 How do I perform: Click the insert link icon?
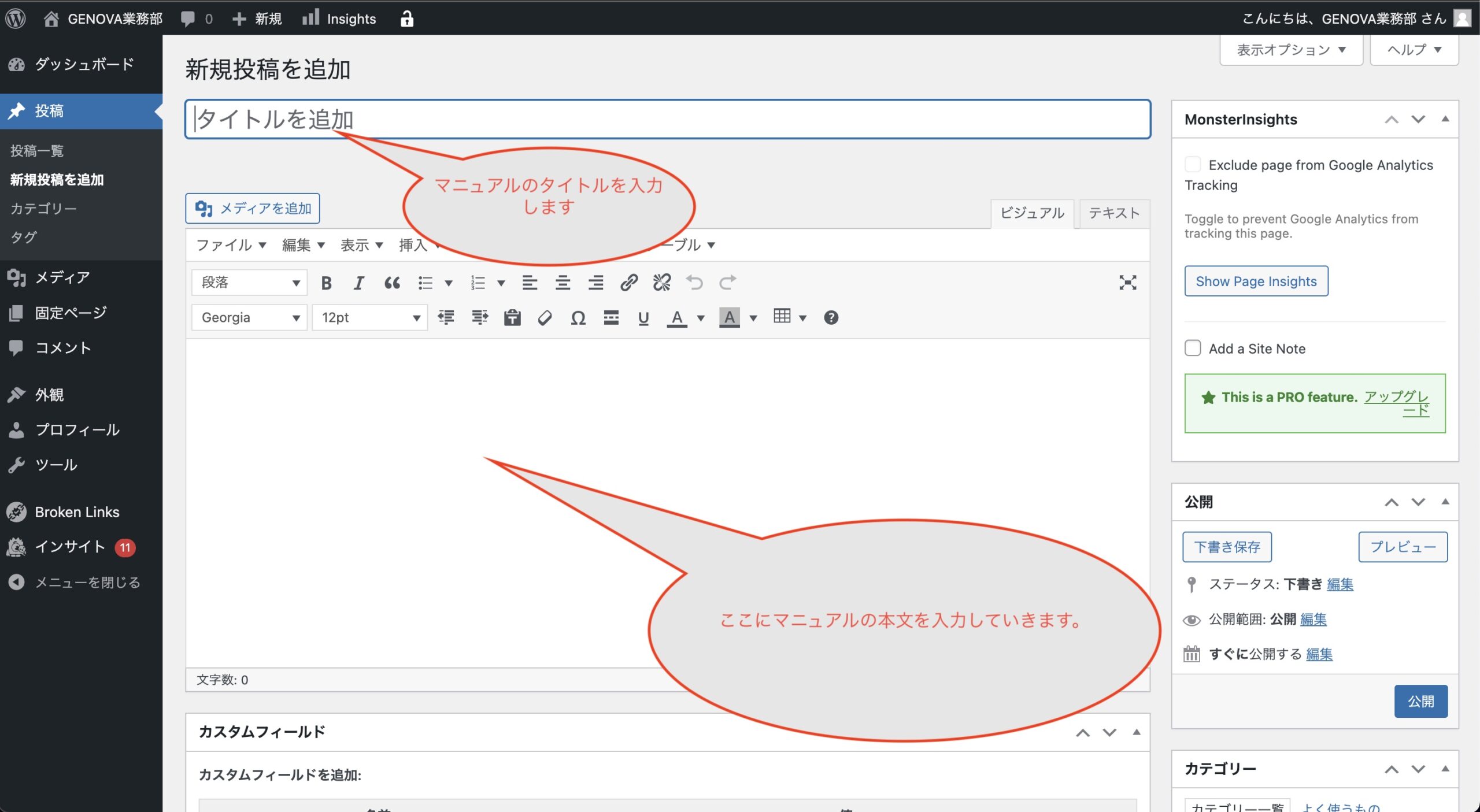pos(628,283)
